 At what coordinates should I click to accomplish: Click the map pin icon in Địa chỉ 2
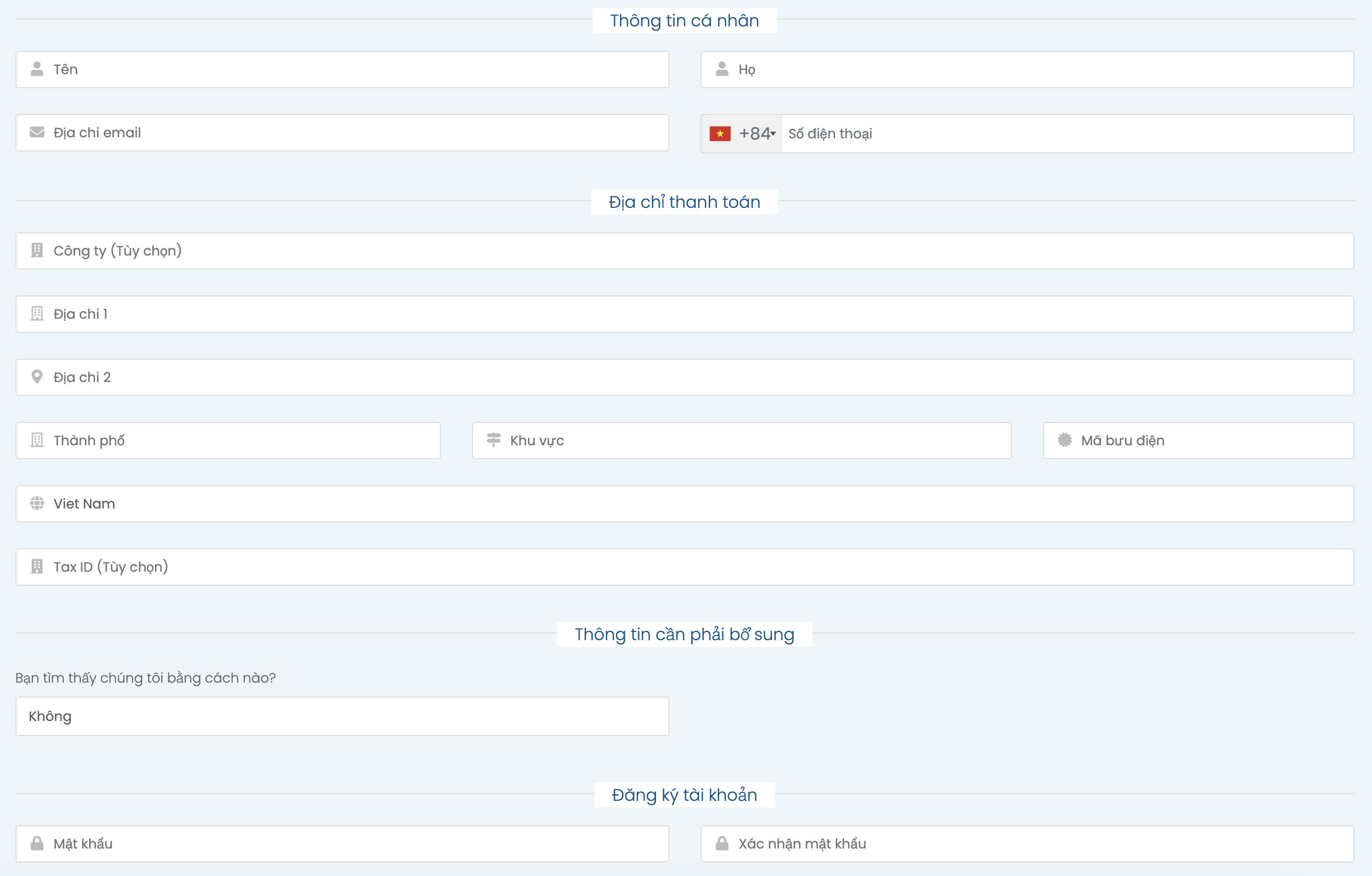[x=37, y=377]
